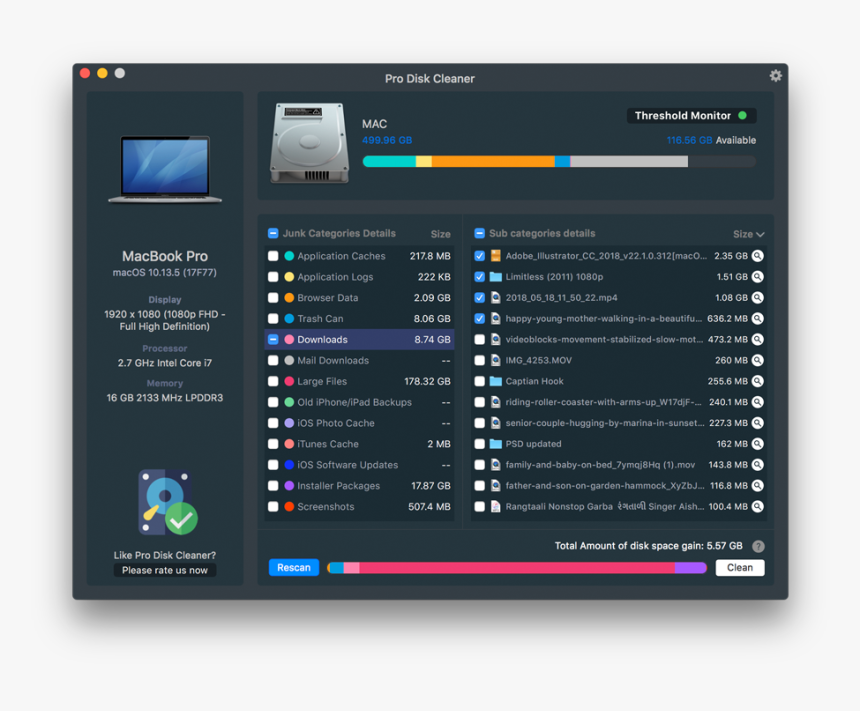Click the pink Downloads color dot
Image resolution: width=860 pixels, height=711 pixels.
click(289, 339)
